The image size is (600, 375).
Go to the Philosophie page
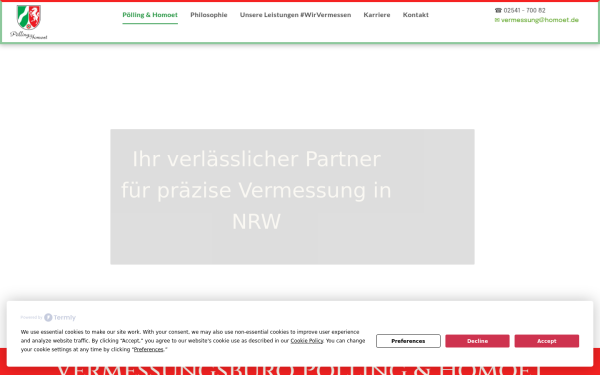[209, 15]
